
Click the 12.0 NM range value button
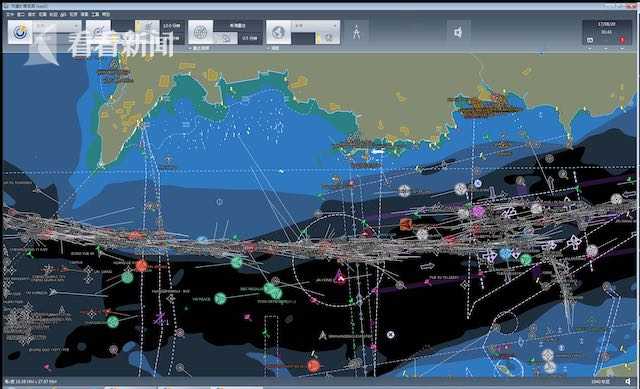click(172, 26)
